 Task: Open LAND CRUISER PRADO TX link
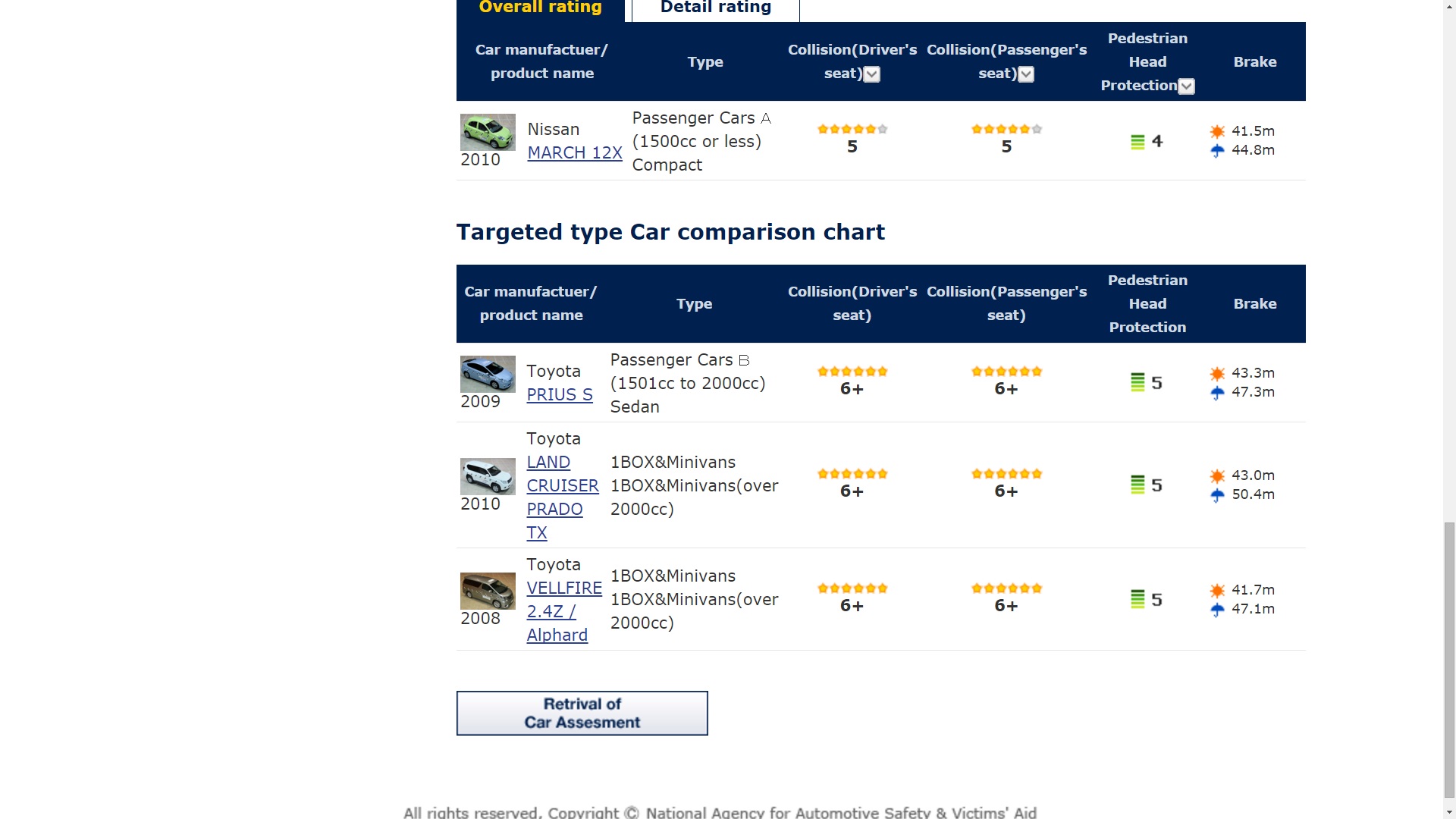pyautogui.click(x=563, y=497)
